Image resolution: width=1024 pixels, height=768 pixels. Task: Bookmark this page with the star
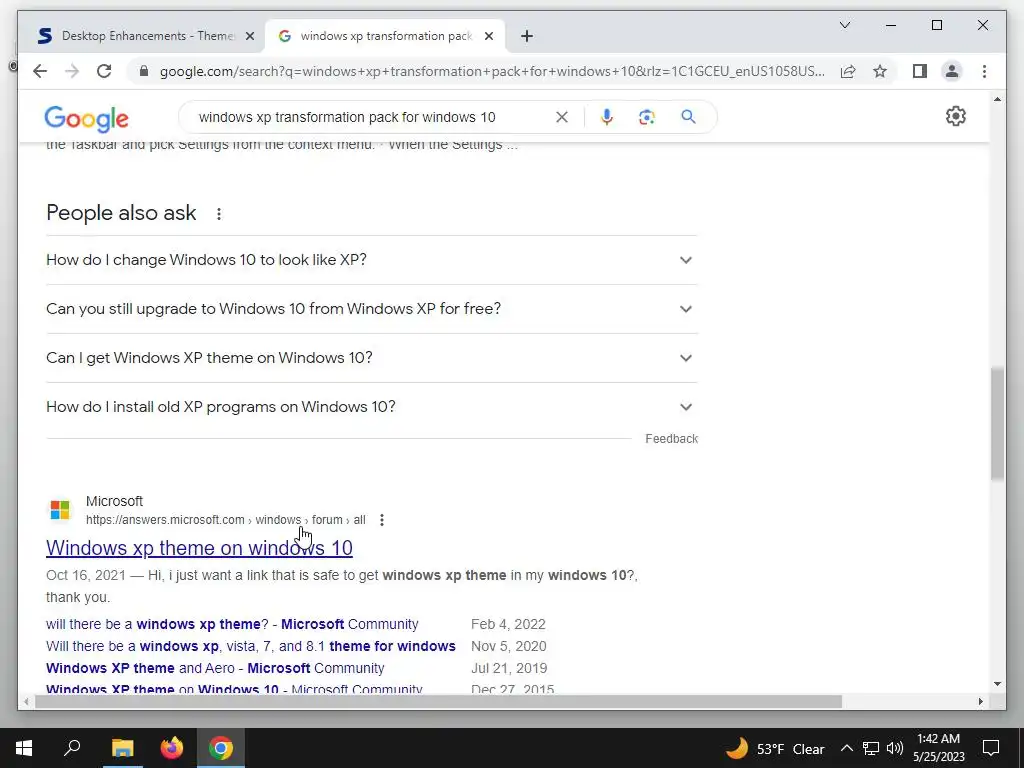880,71
